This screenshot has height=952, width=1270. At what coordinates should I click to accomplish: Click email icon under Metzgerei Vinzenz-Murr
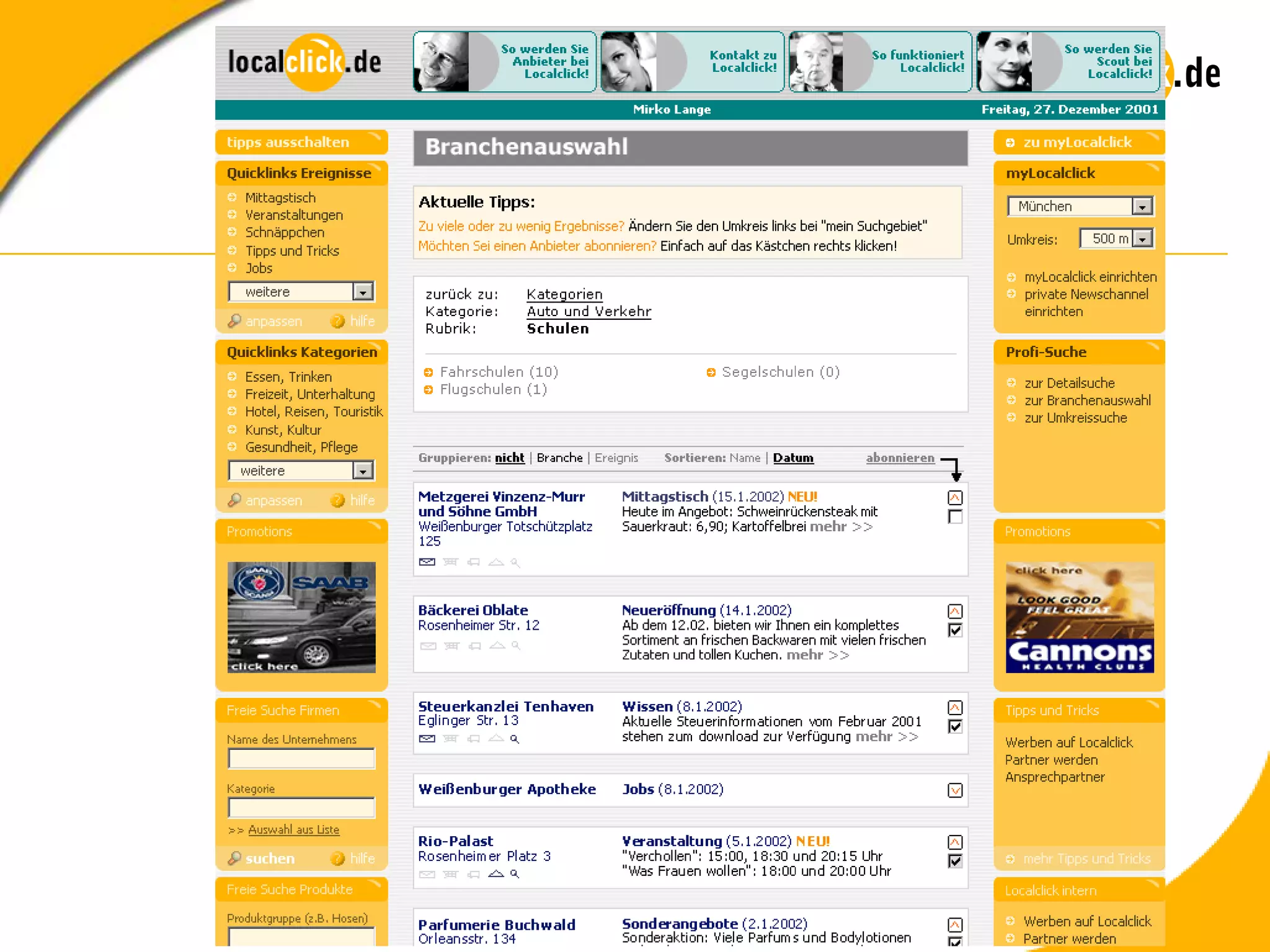427,562
